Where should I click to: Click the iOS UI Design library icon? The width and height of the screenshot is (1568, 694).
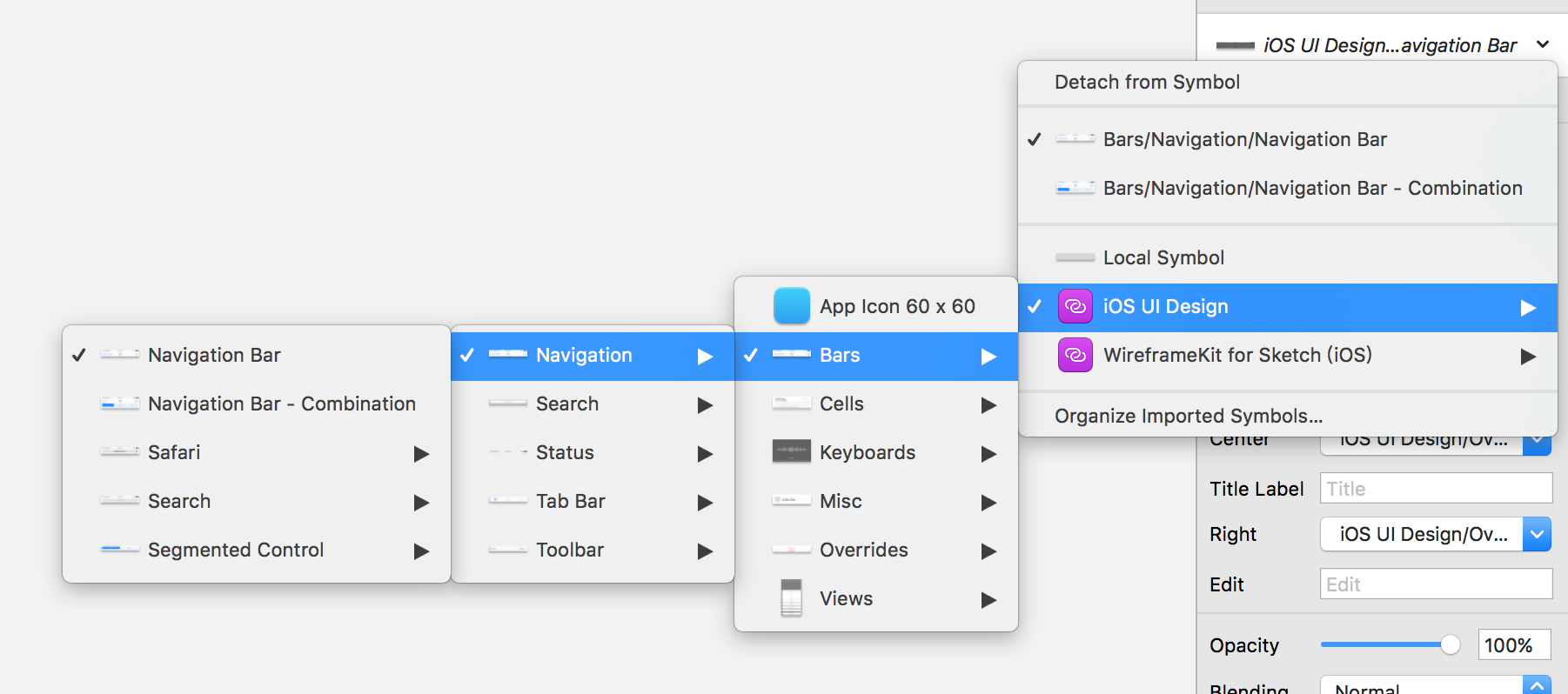tap(1075, 307)
